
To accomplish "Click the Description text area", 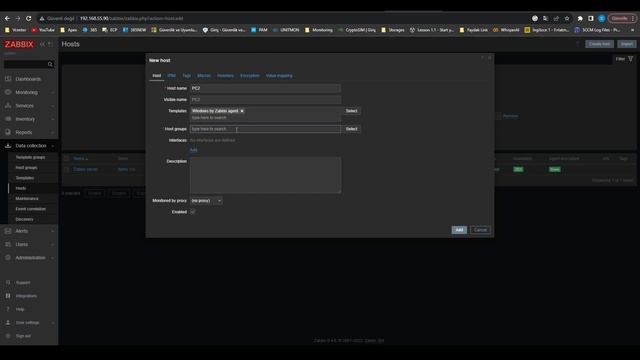I will point(265,175).
